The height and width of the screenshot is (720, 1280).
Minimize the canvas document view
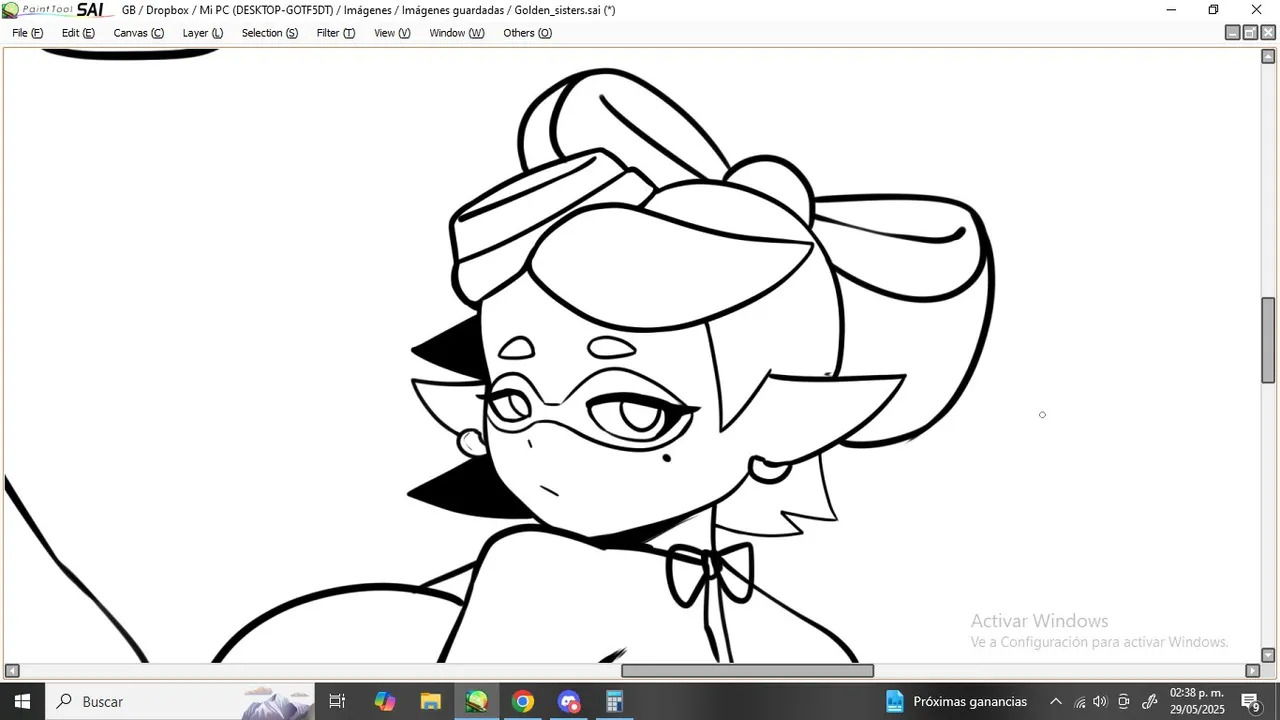click(1233, 33)
